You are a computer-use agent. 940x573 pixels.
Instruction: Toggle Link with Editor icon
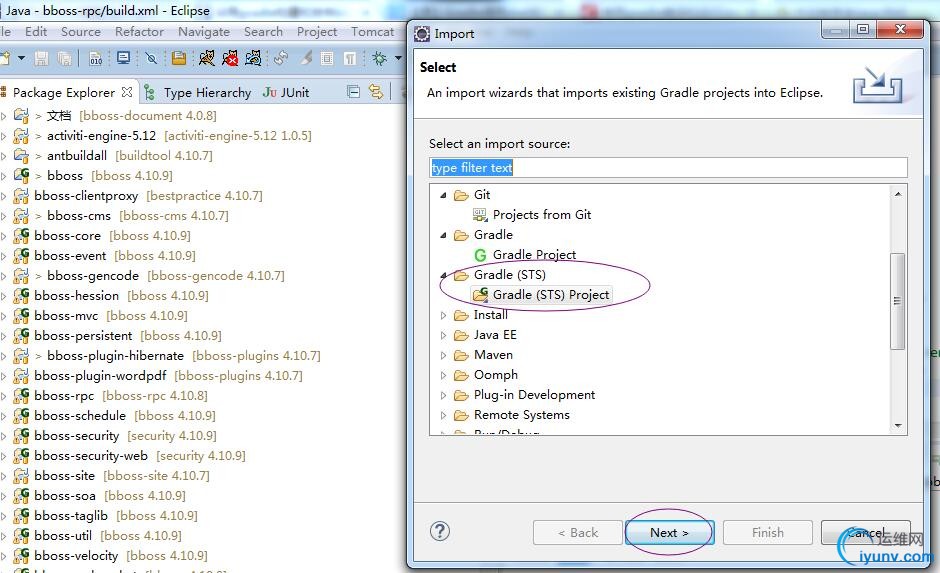[376, 92]
